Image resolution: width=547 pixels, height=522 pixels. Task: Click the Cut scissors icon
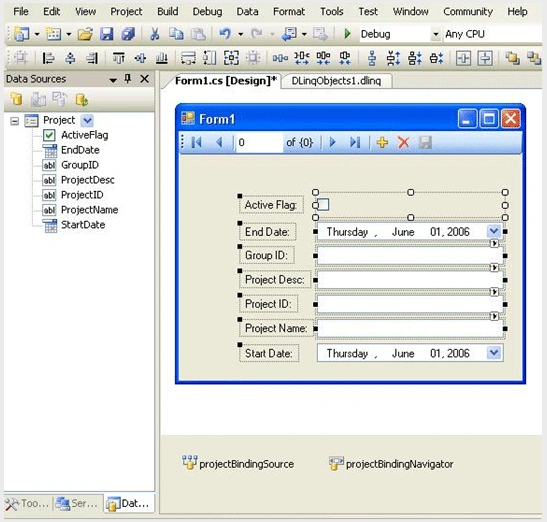coord(155,34)
